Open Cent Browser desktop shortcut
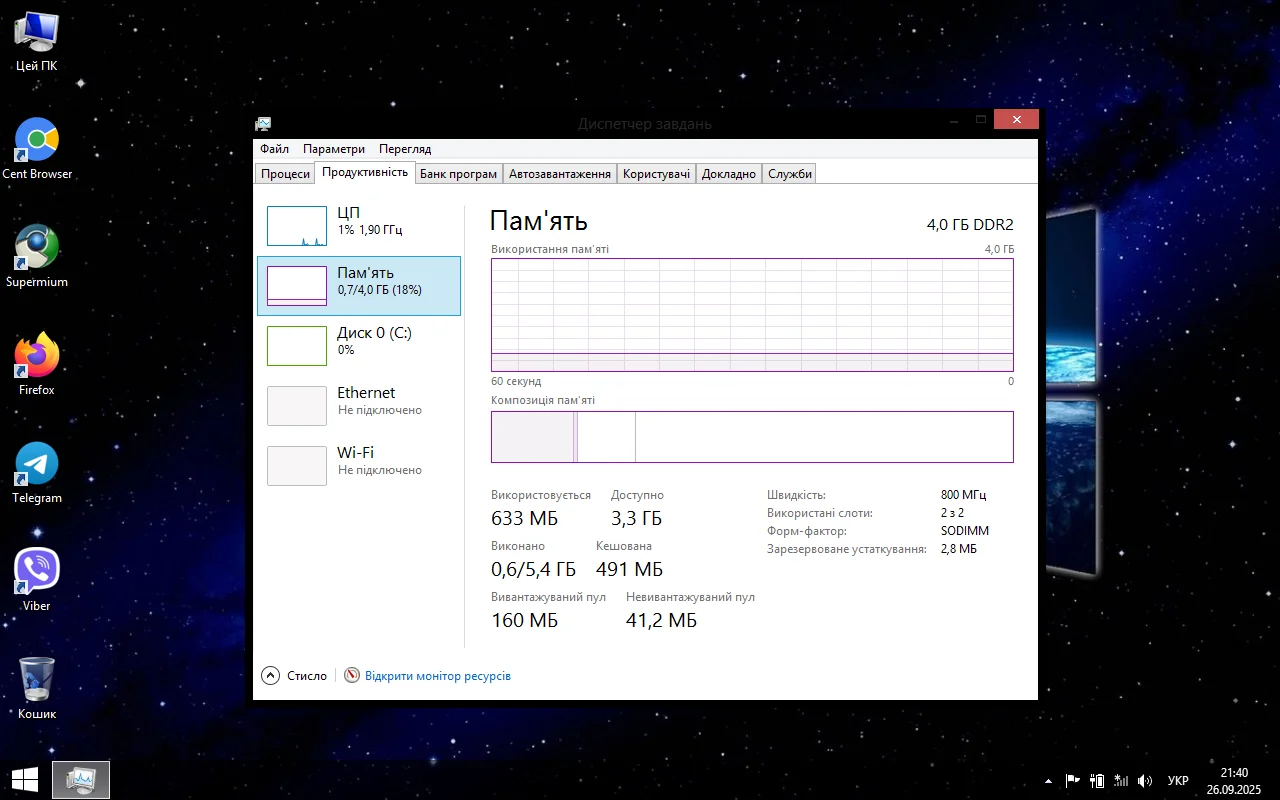Screen dimensions: 1280x800 pyautogui.click(x=37, y=142)
